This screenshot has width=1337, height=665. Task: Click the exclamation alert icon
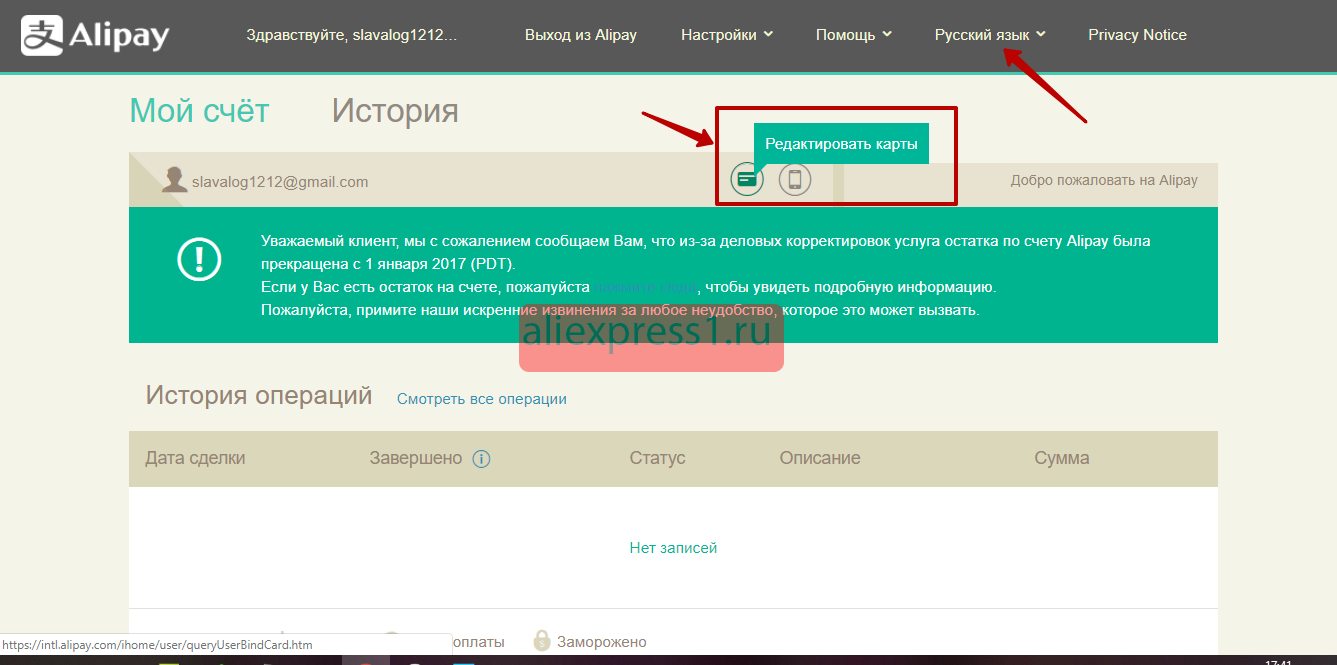click(x=198, y=259)
